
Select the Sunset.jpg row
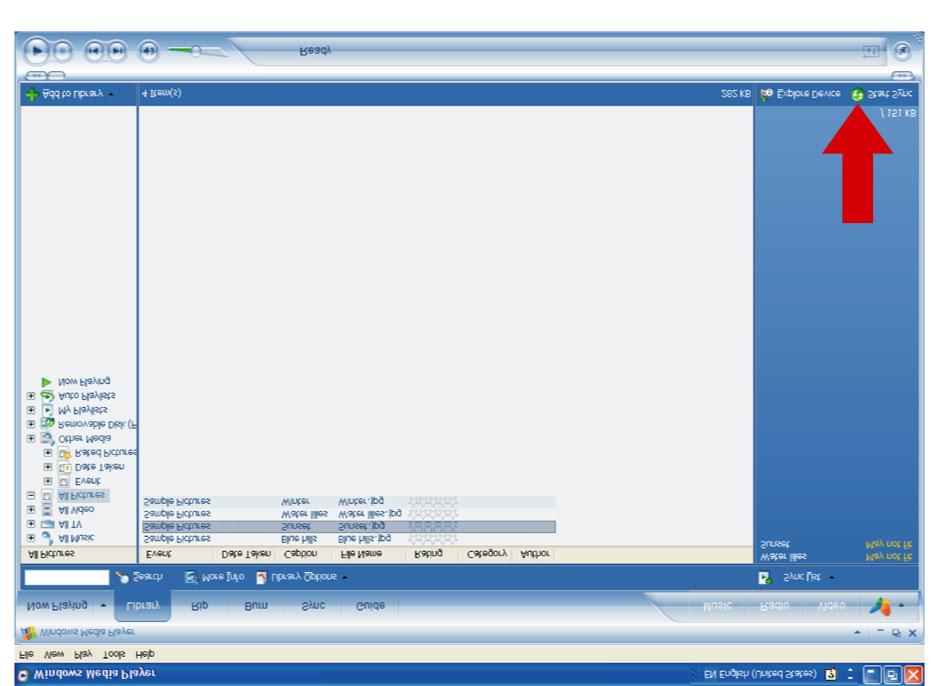(349, 526)
